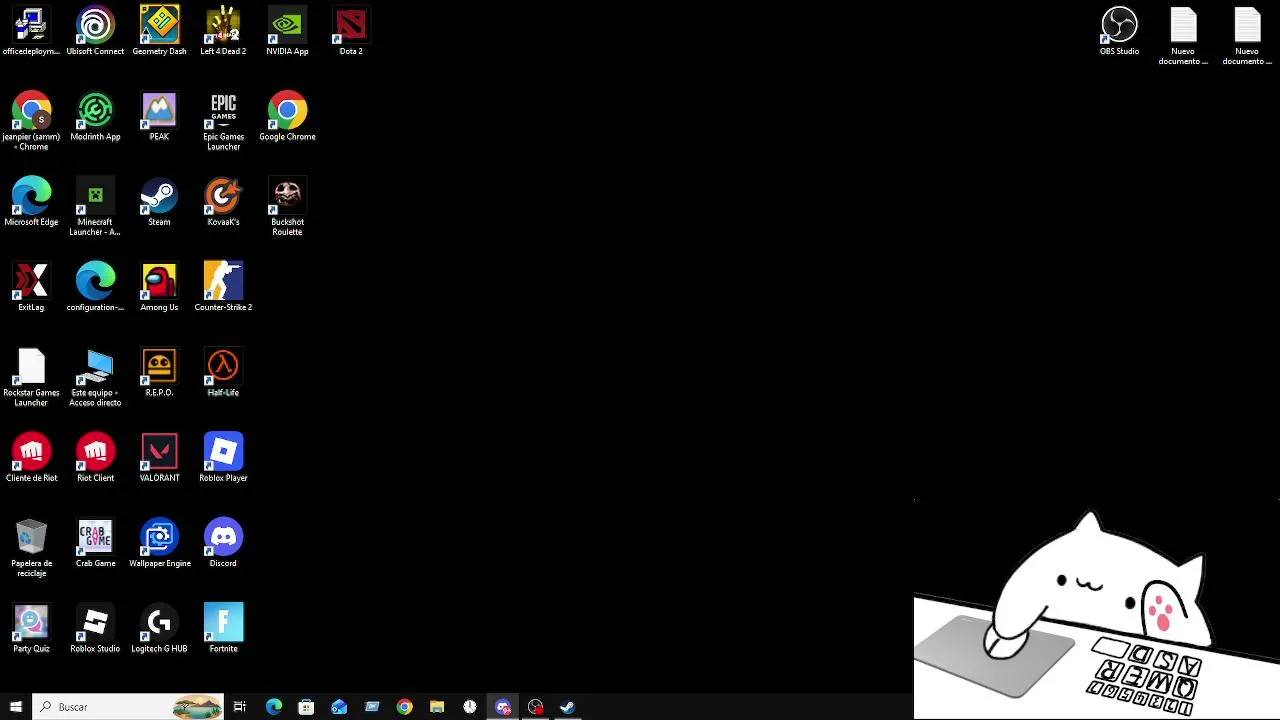1280x720 pixels.
Task: Select the Crab Game desktop shortcut
Action: pos(95,543)
